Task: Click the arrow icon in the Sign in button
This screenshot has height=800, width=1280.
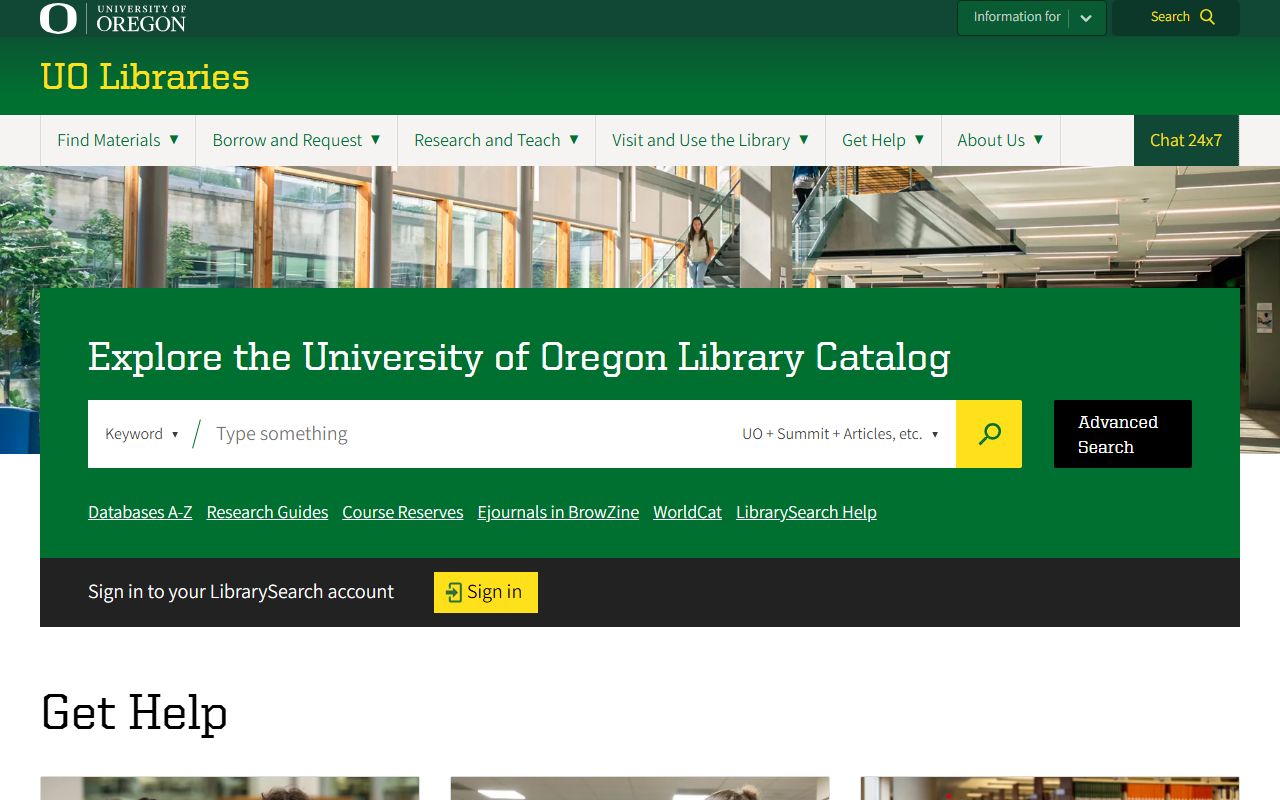Action: click(454, 592)
